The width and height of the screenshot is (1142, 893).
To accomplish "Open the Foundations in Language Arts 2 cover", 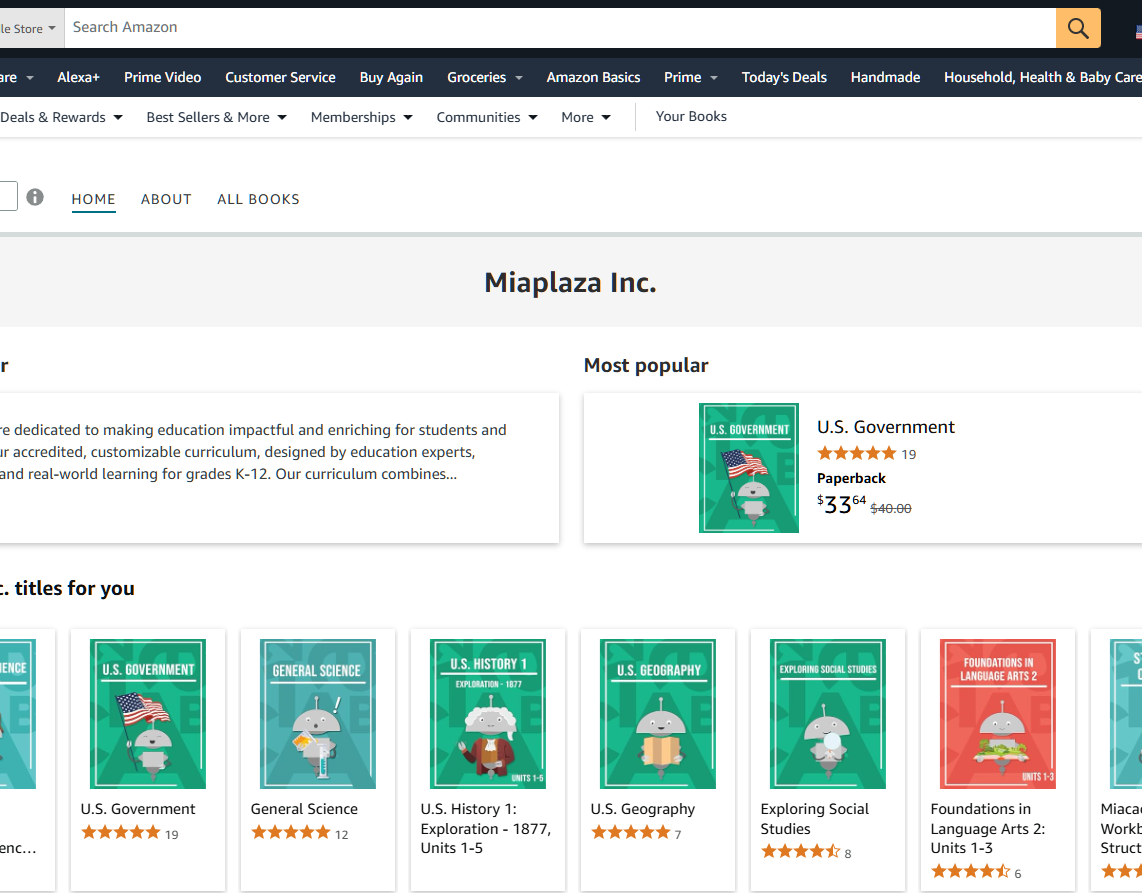I will [998, 714].
